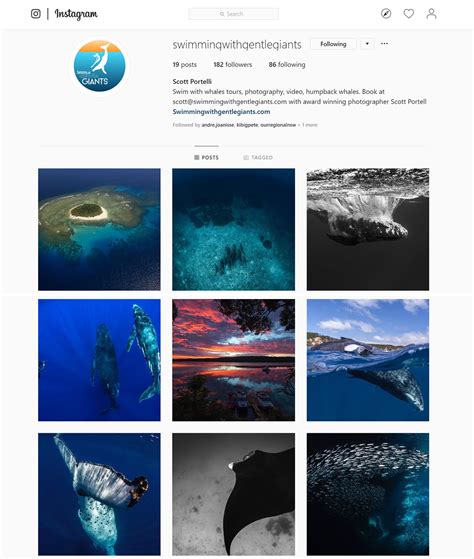
Task: Visit the Swimmingwithgentlegiants.com website link
Action: 221,112
